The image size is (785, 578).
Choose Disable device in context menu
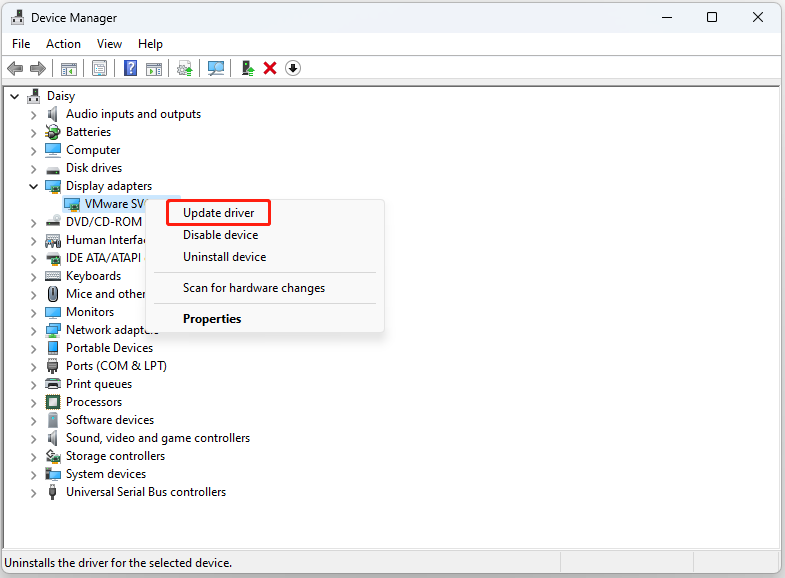pyautogui.click(x=220, y=235)
